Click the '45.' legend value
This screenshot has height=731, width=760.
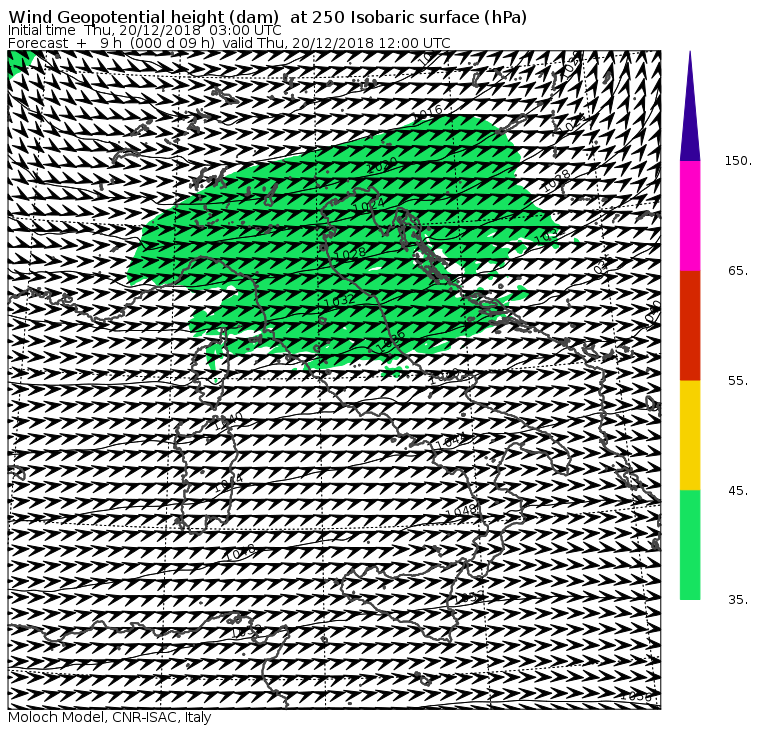pyautogui.click(x=738, y=491)
